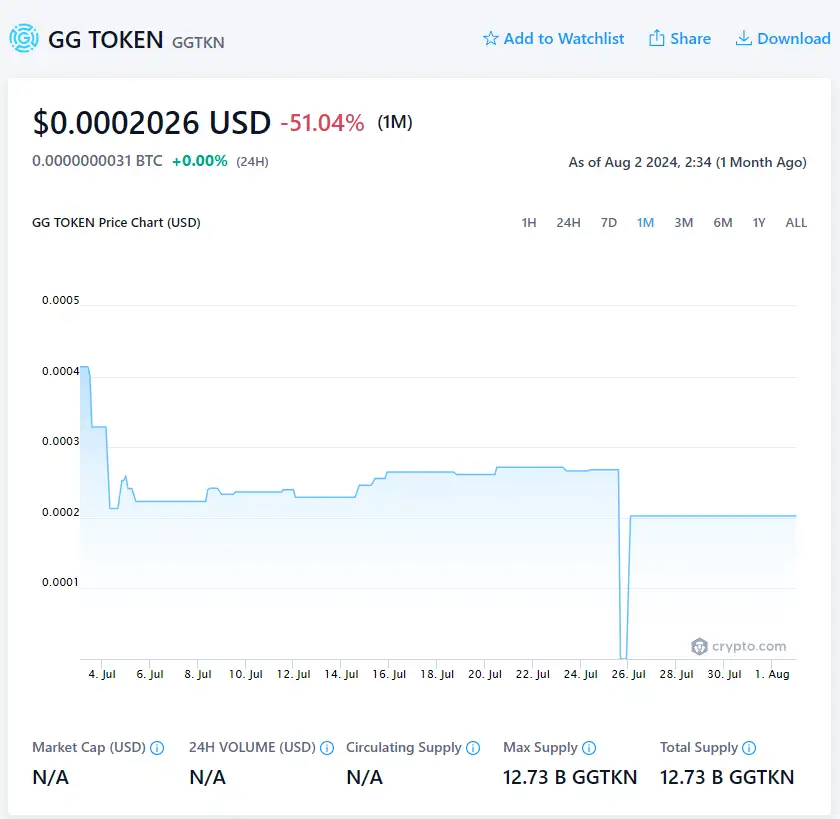
Task: Click the Download arrow icon
Action: pos(743,38)
